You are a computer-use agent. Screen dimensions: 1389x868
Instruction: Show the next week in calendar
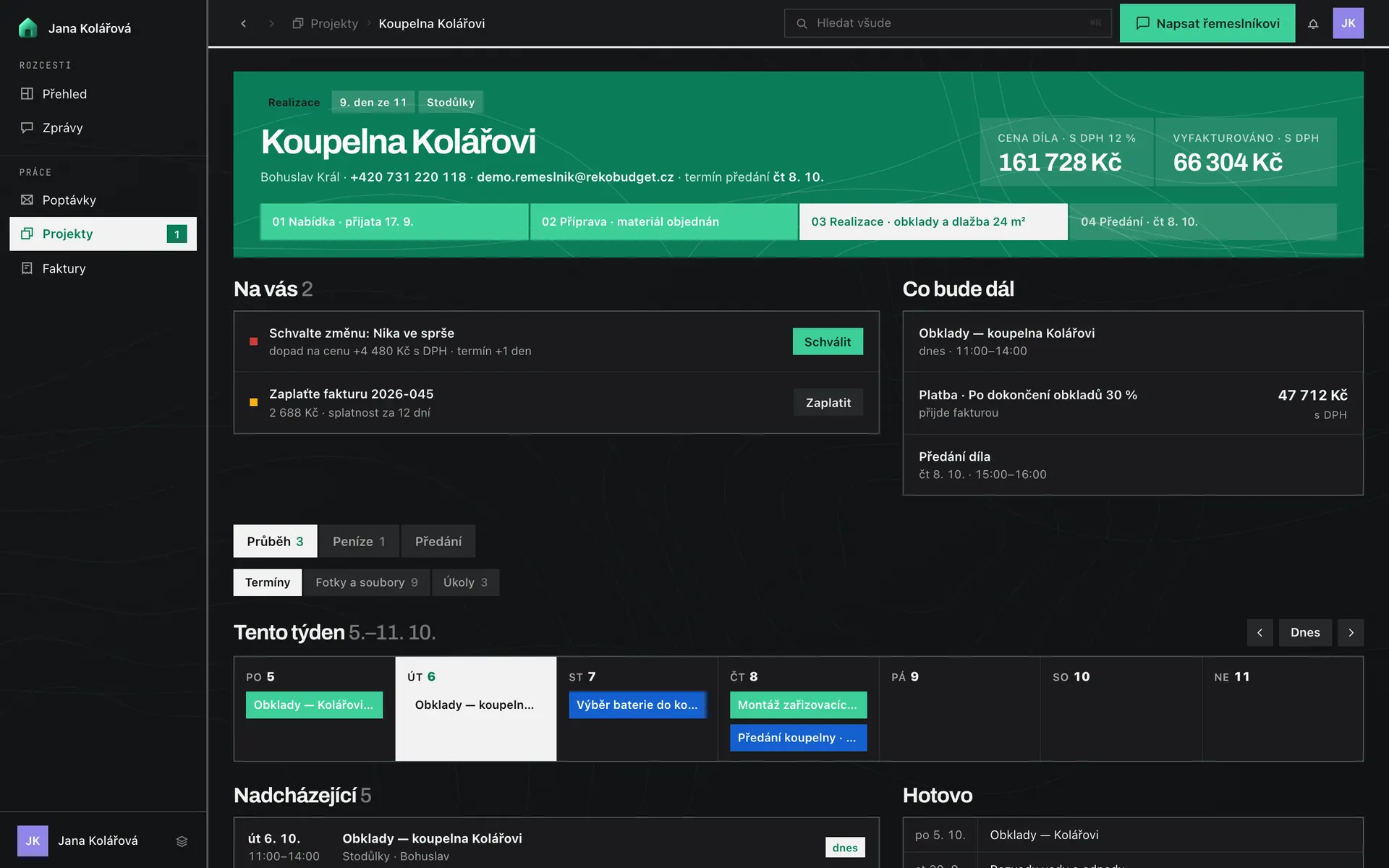(1351, 632)
